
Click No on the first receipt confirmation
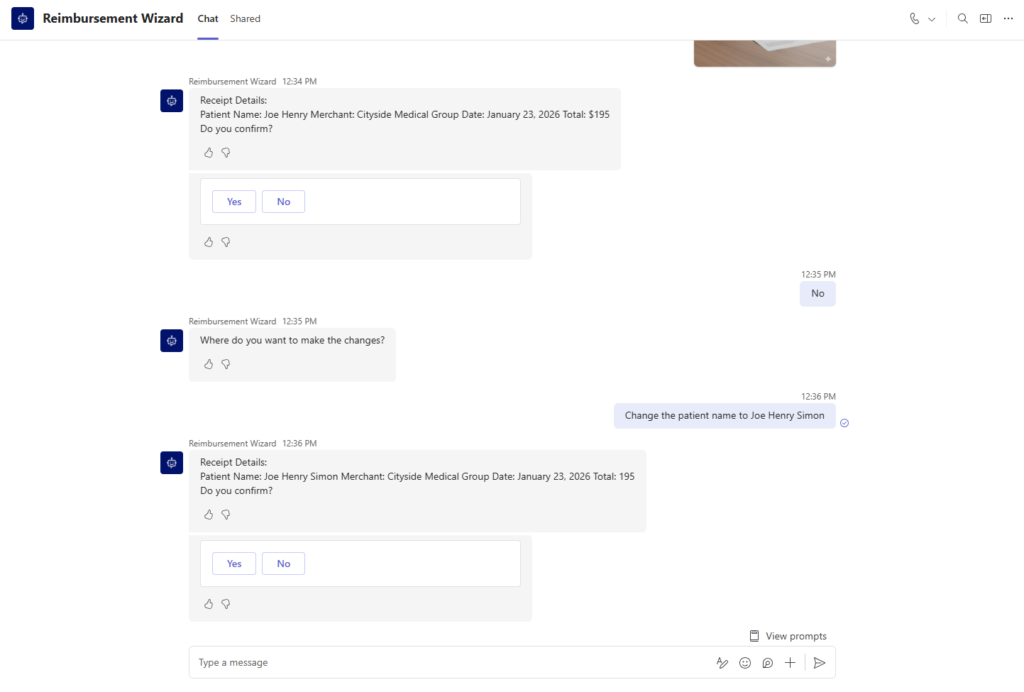click(283, 202)
